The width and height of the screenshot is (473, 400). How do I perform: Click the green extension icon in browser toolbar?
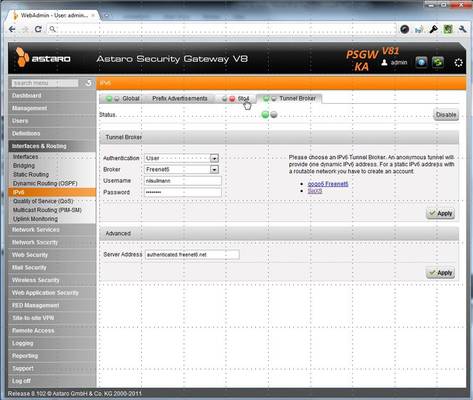pos(448,29)
